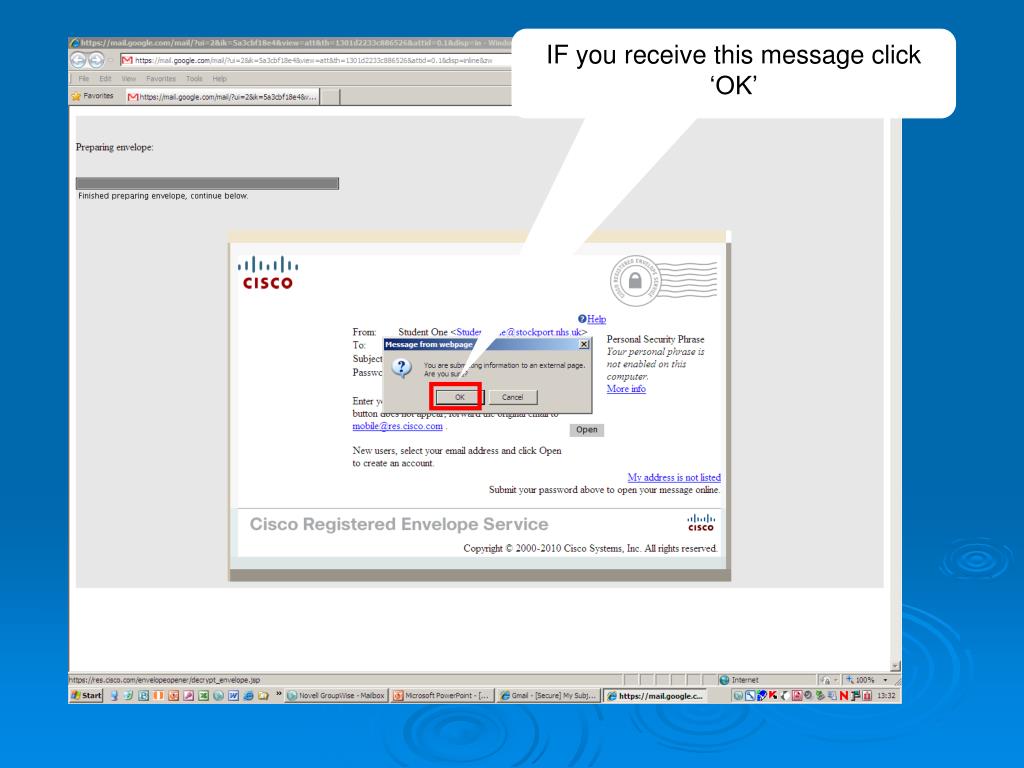Click the Windows Start button
Image resolution: width=1024 pixels, height=768 pixels.
point(86,696)
